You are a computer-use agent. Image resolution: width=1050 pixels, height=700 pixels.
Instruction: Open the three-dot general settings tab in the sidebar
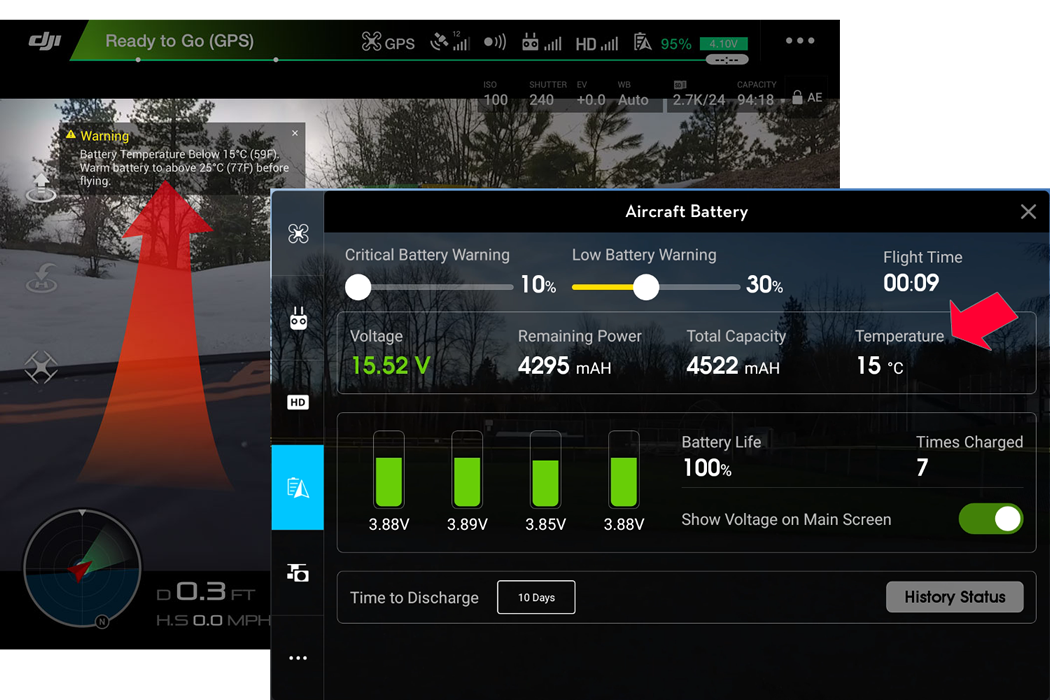pos(298,658)
